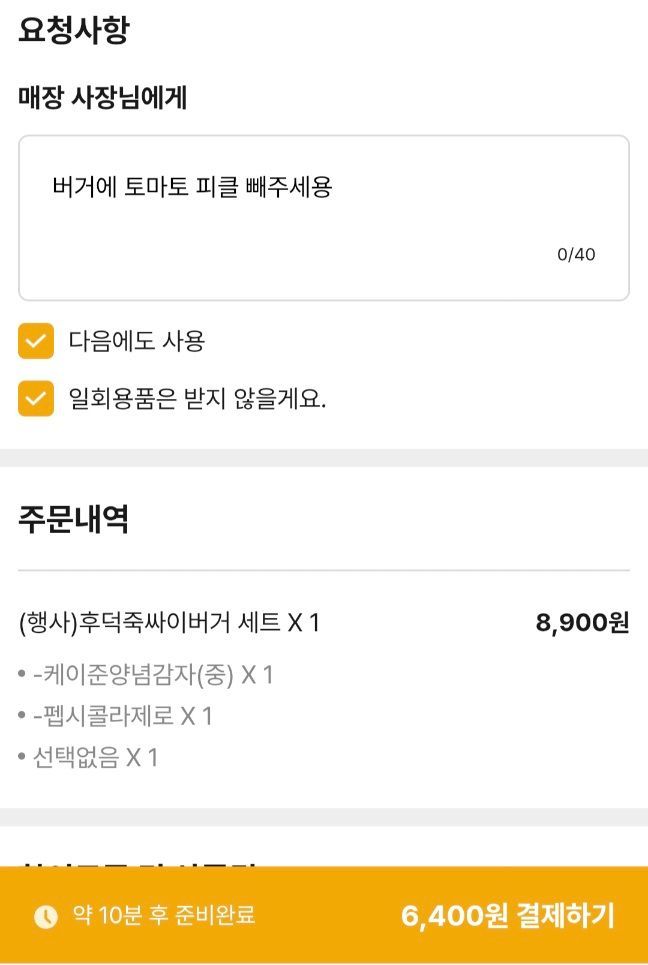The image size is (648, 965).
Task: Click the clock icon in the bottom bar
Action: [x=46, y=916]
